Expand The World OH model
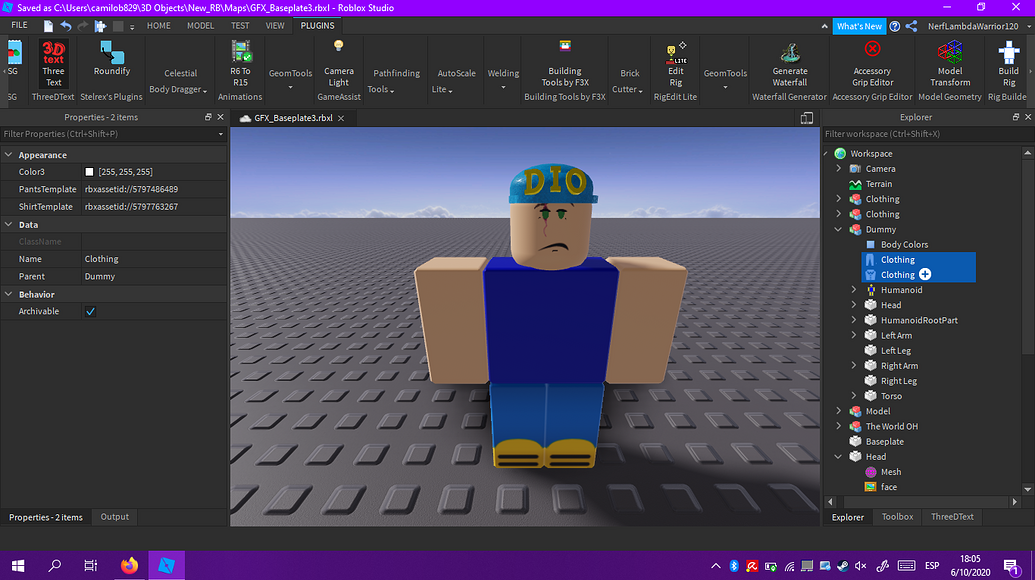Screen dimensions: 1035x580 pyautogui.click(x=838, y=426)
